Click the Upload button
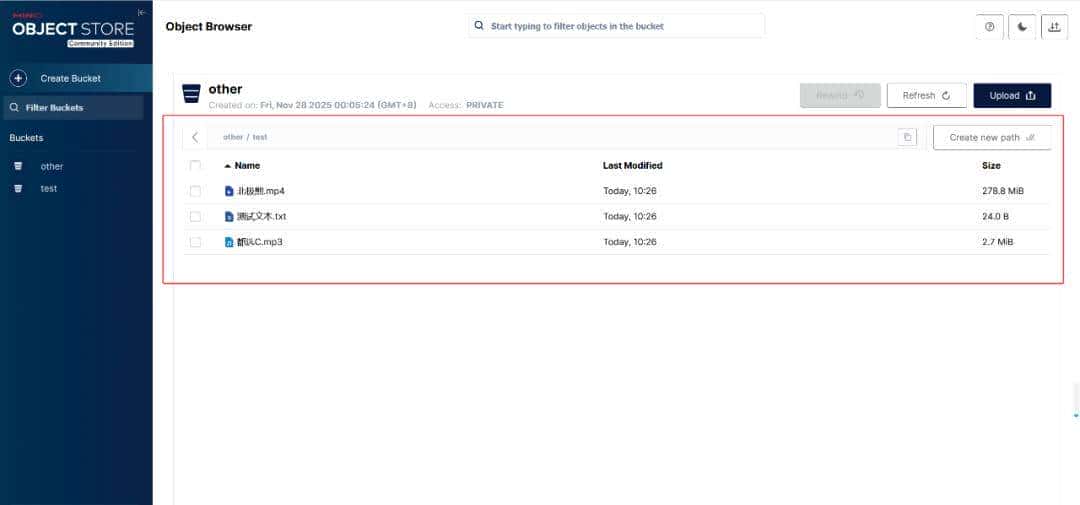1080x505 pixels. coord(1012,96)
